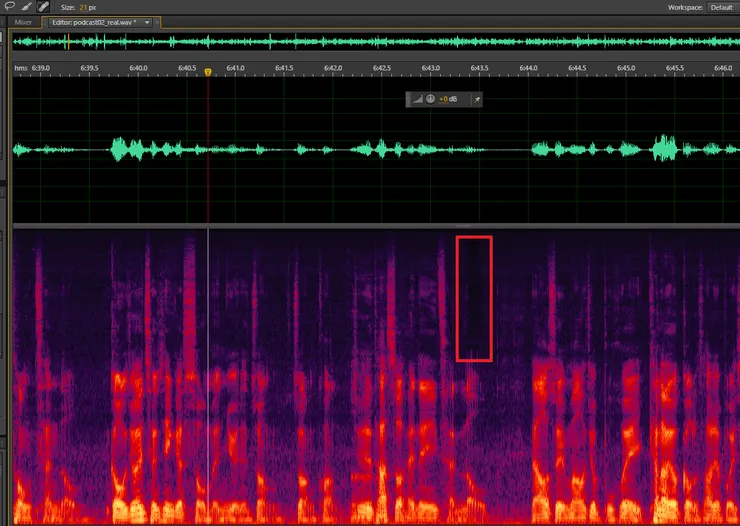The height and width of the screenshot is (526, 740).
Task: Open the Workspace Default dropdown
Action: point(722,8)
